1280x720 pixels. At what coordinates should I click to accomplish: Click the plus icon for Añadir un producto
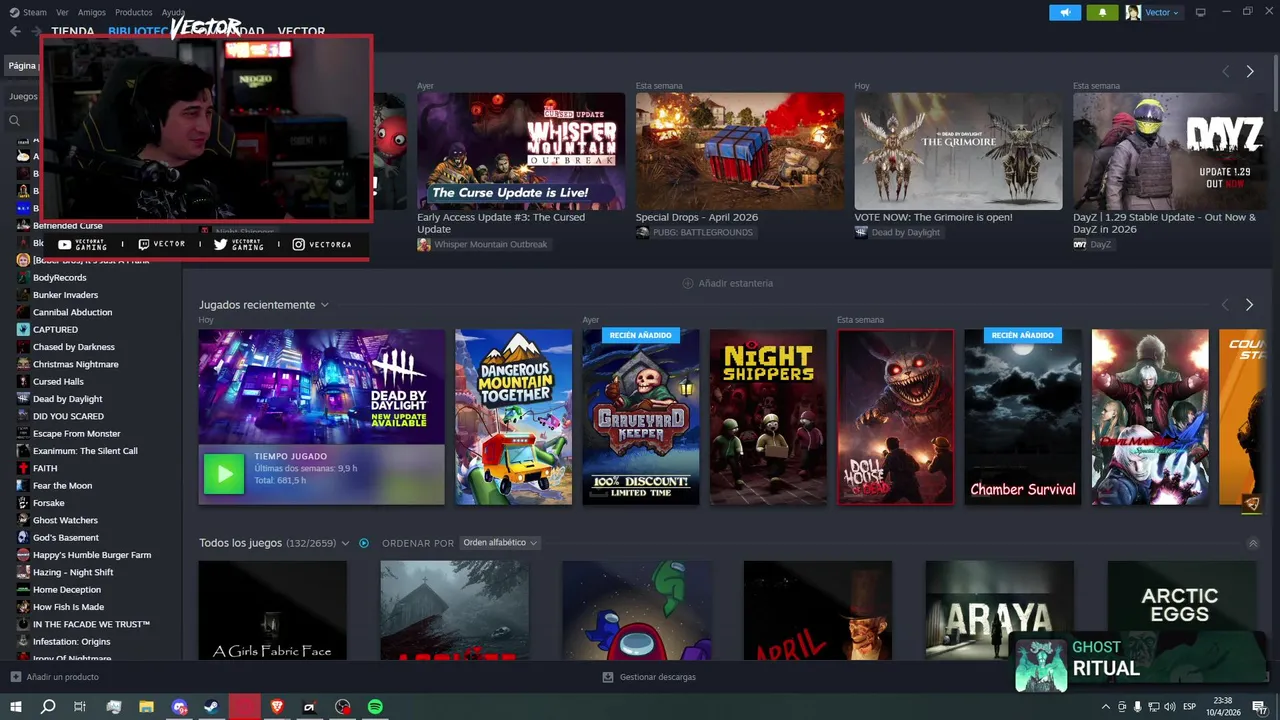[x=15, y=677]
